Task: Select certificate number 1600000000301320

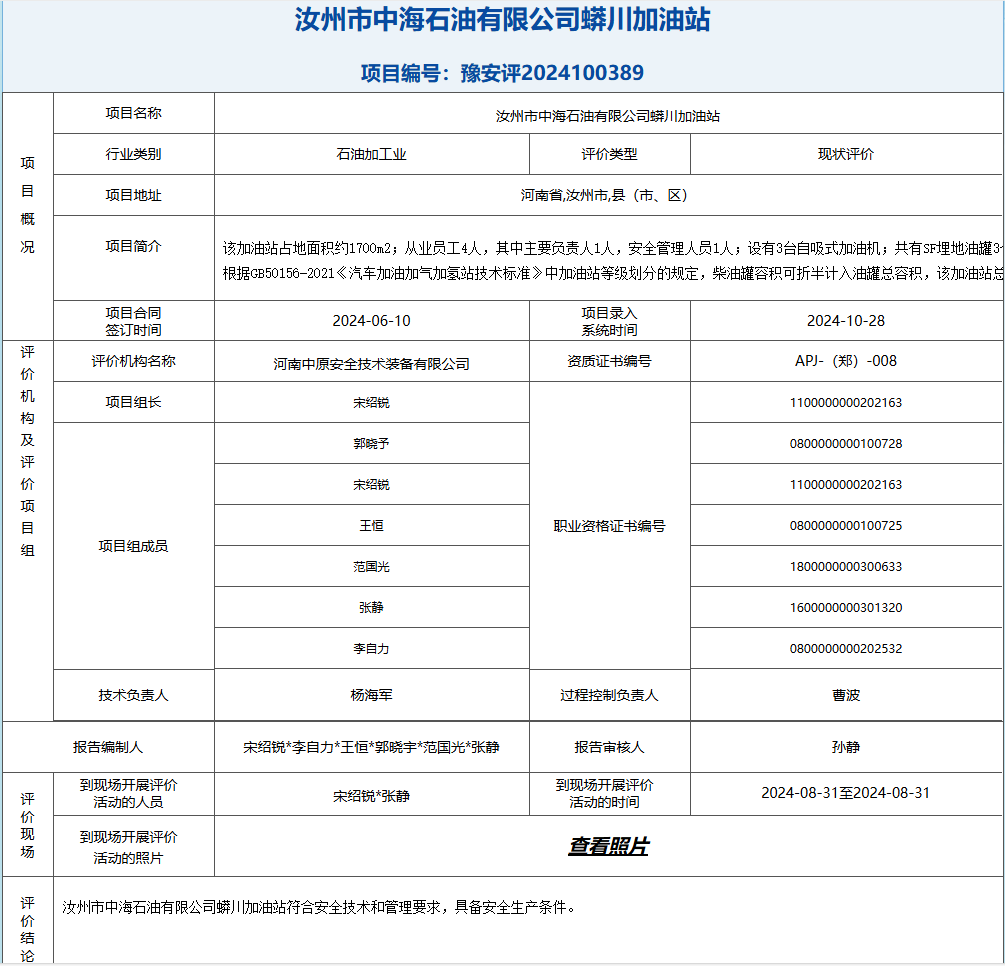Action: coord(846,608)
